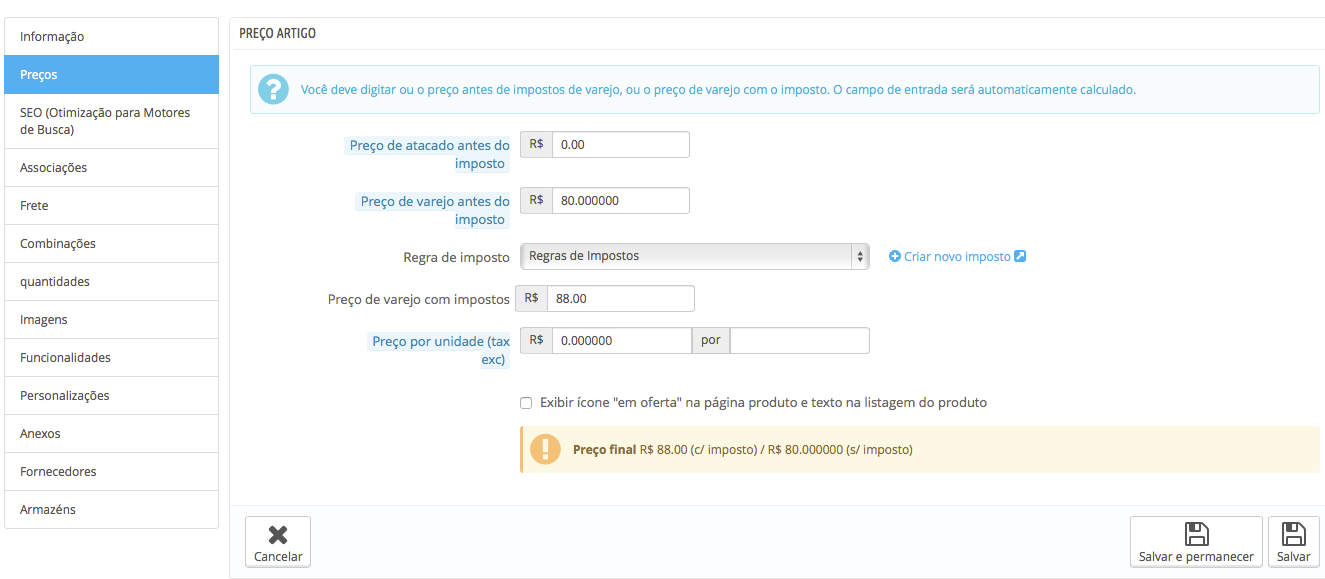This screenshot has height=579, width=1325.
Task: Open the Informação tab in sidebar
Action: pos(111,37)
